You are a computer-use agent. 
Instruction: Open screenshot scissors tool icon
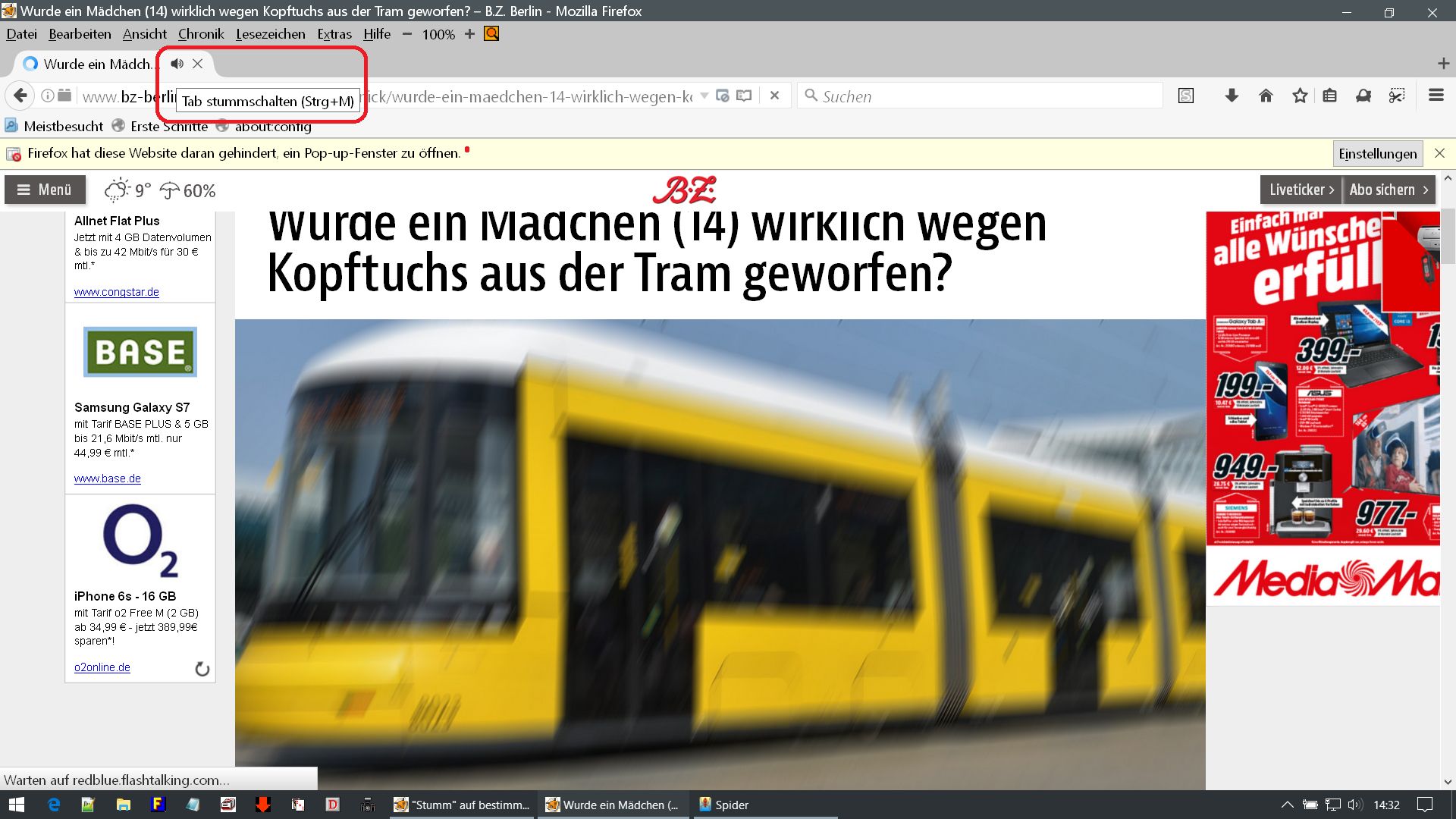click(1396, 96)
